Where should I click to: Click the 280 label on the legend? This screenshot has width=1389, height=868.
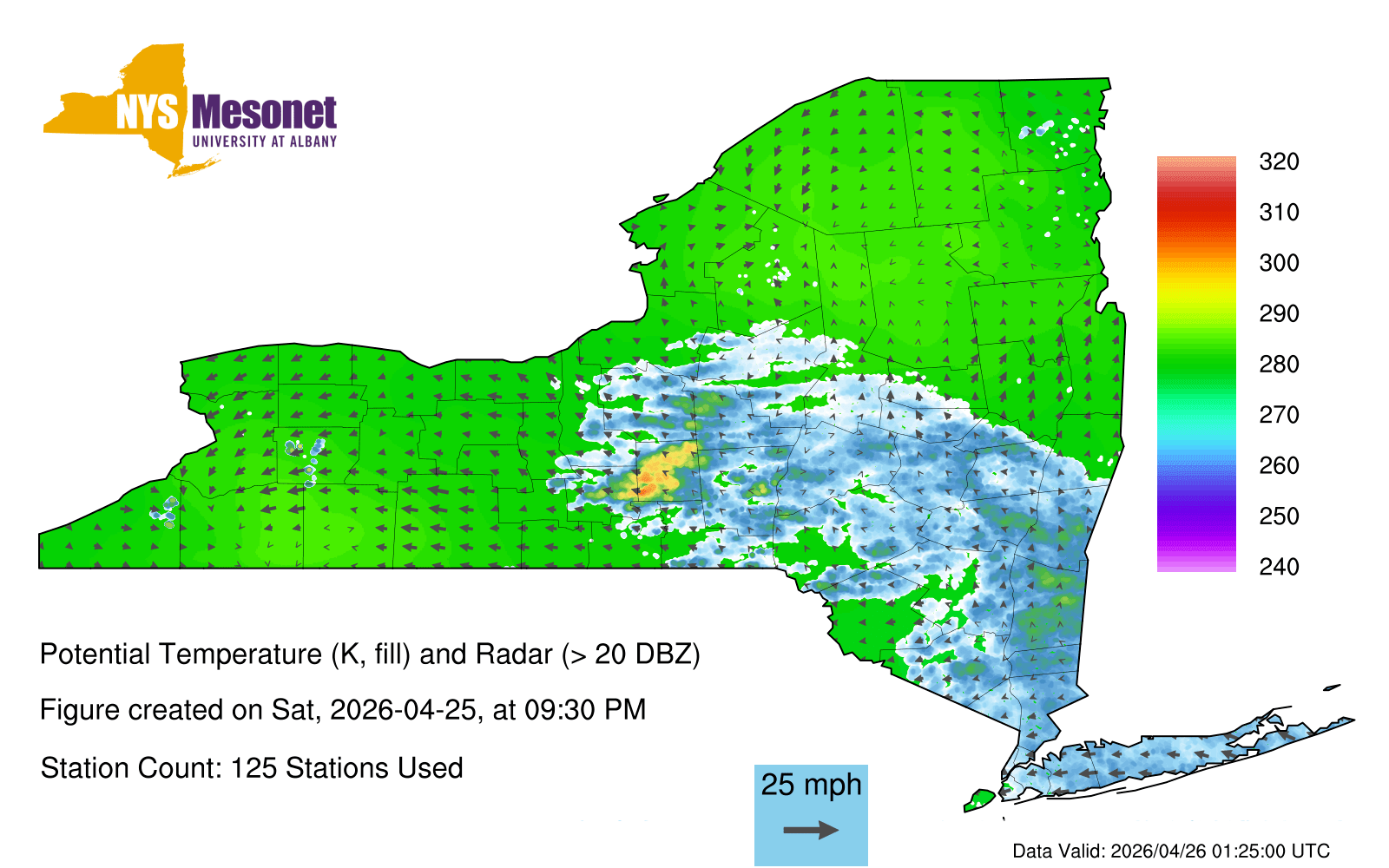point(1279,365)
